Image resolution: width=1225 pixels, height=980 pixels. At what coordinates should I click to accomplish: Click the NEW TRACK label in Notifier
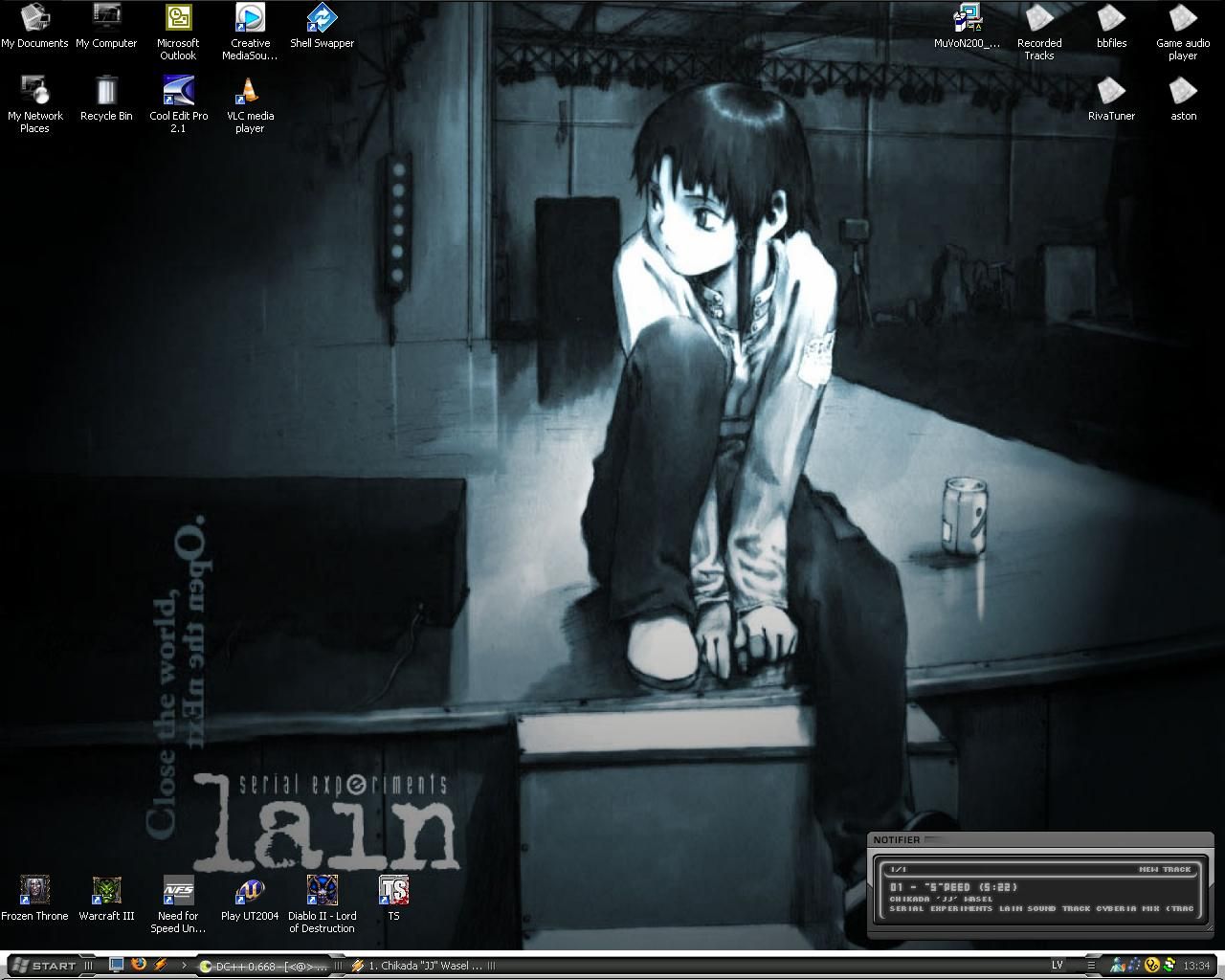(x=1165, y=869)
